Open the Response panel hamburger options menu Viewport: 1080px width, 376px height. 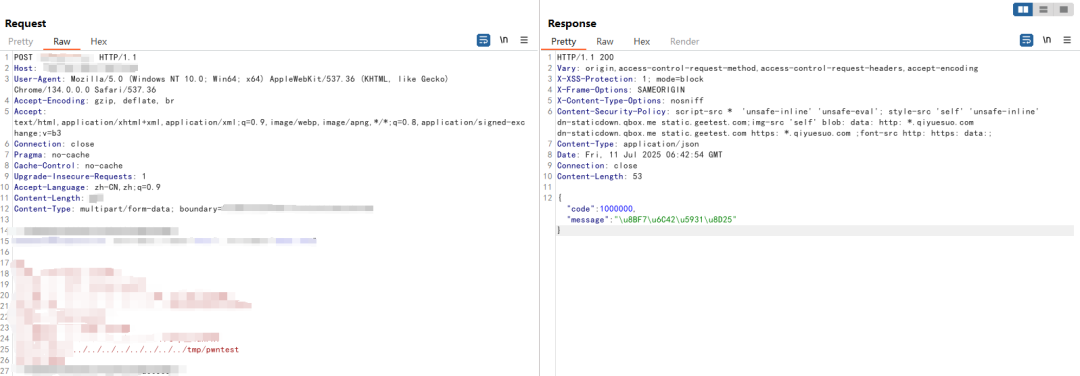click(1067, 41)
